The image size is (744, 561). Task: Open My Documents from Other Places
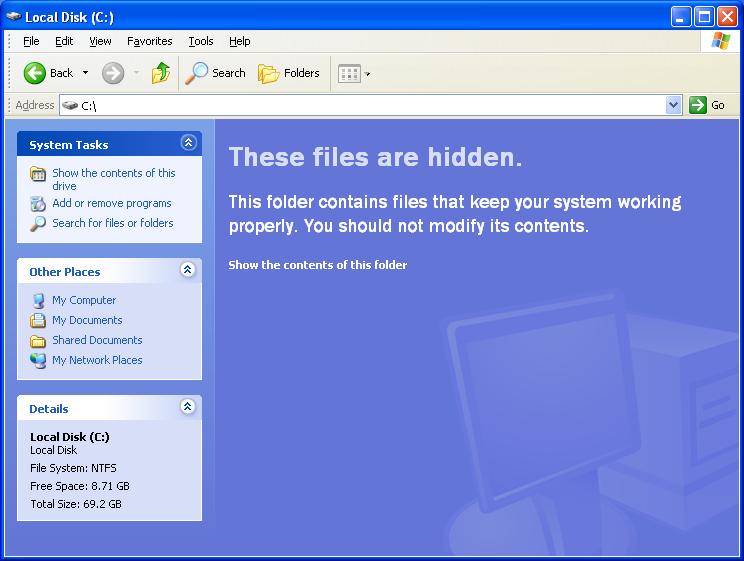87,320
